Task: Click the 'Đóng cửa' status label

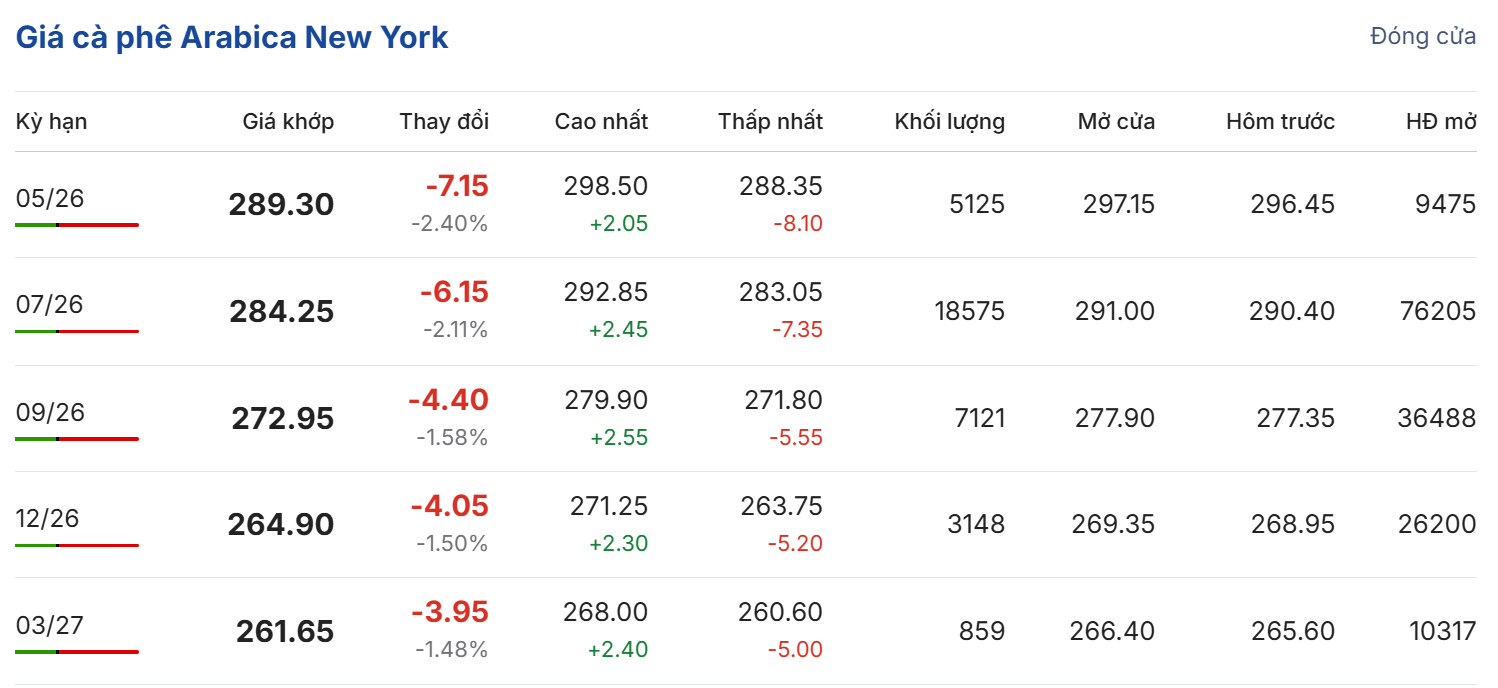Action: (1423, 37)
